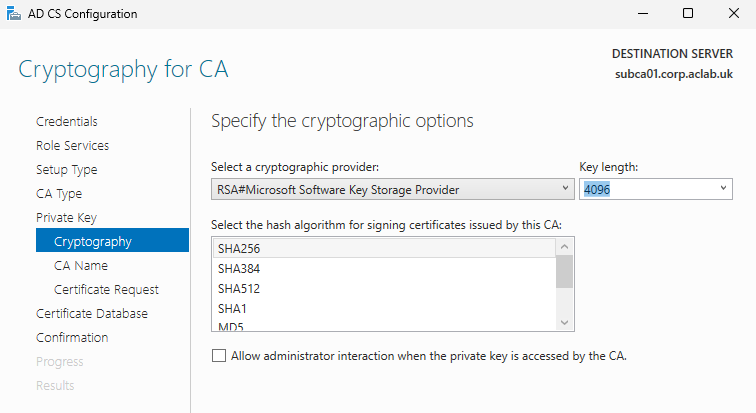Go to the Credentials step
The width and height of the screenshot is (756, 413).
tap(67, 122)
